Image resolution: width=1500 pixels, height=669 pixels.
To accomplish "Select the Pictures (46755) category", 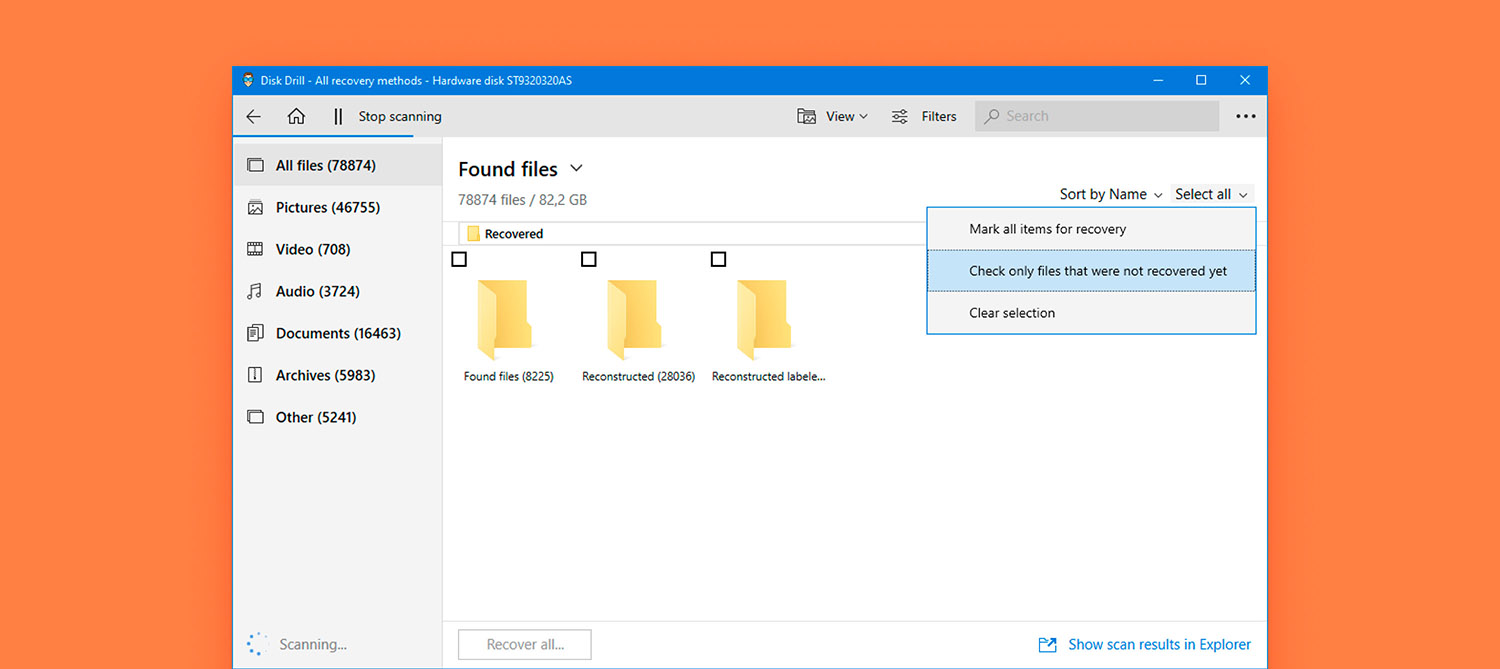I will 337,208.
